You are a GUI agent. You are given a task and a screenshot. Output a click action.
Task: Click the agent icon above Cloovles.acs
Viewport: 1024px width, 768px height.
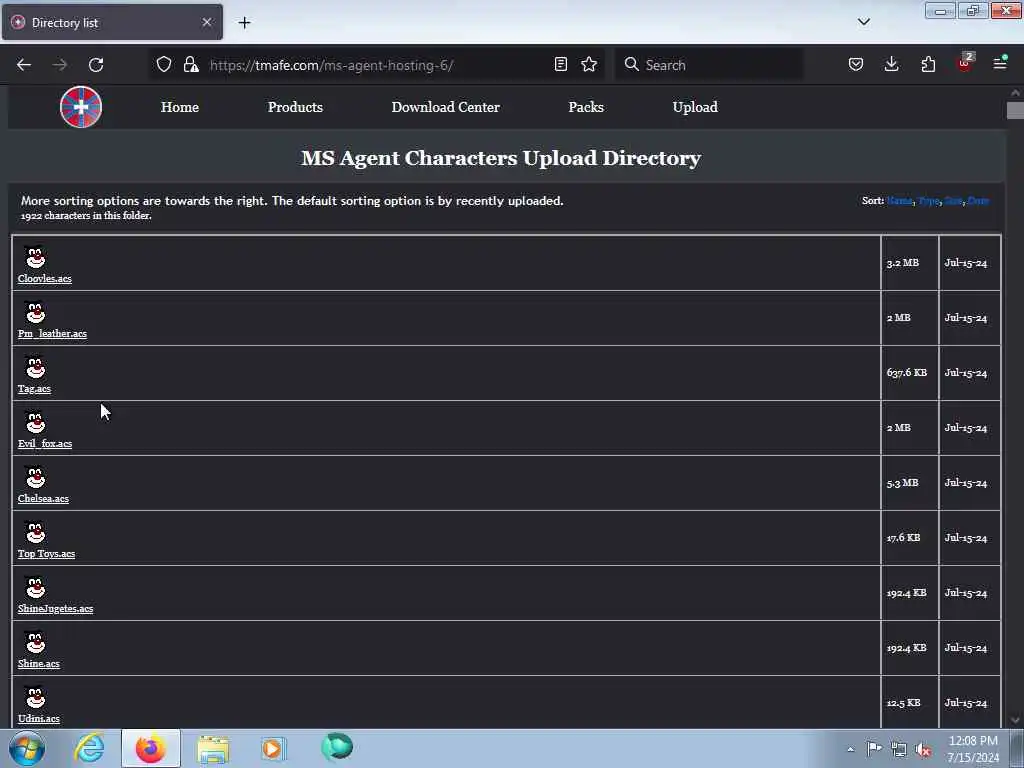coord(35,257)
